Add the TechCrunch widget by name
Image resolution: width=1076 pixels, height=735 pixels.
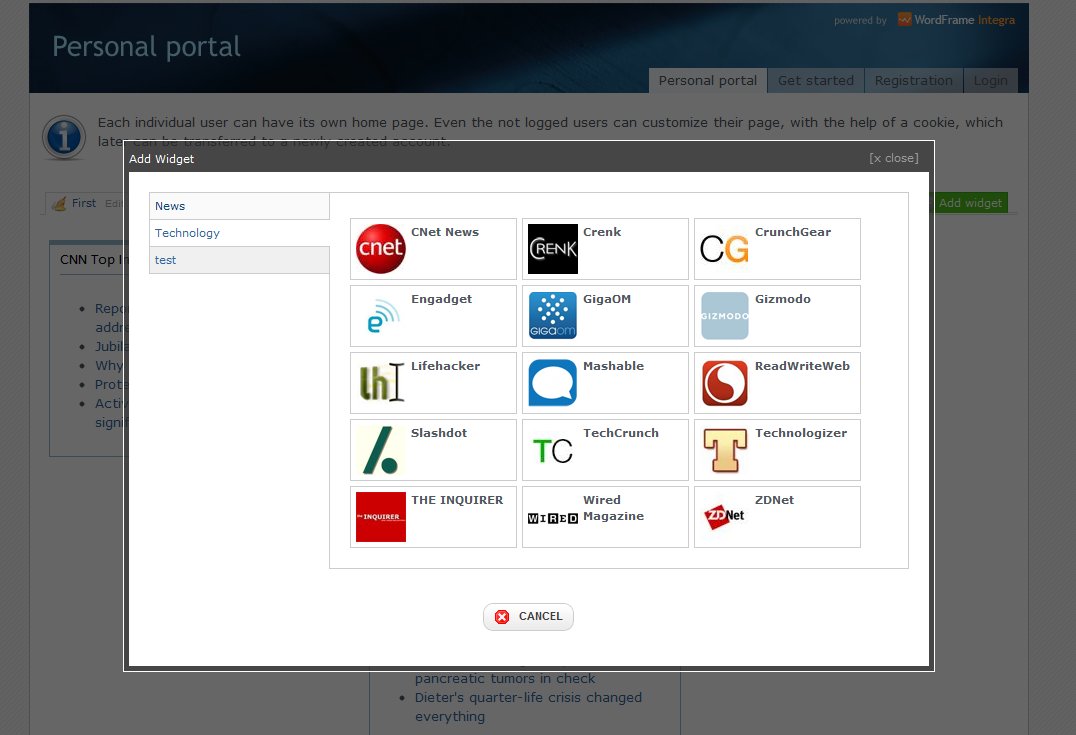coord(620,433)
